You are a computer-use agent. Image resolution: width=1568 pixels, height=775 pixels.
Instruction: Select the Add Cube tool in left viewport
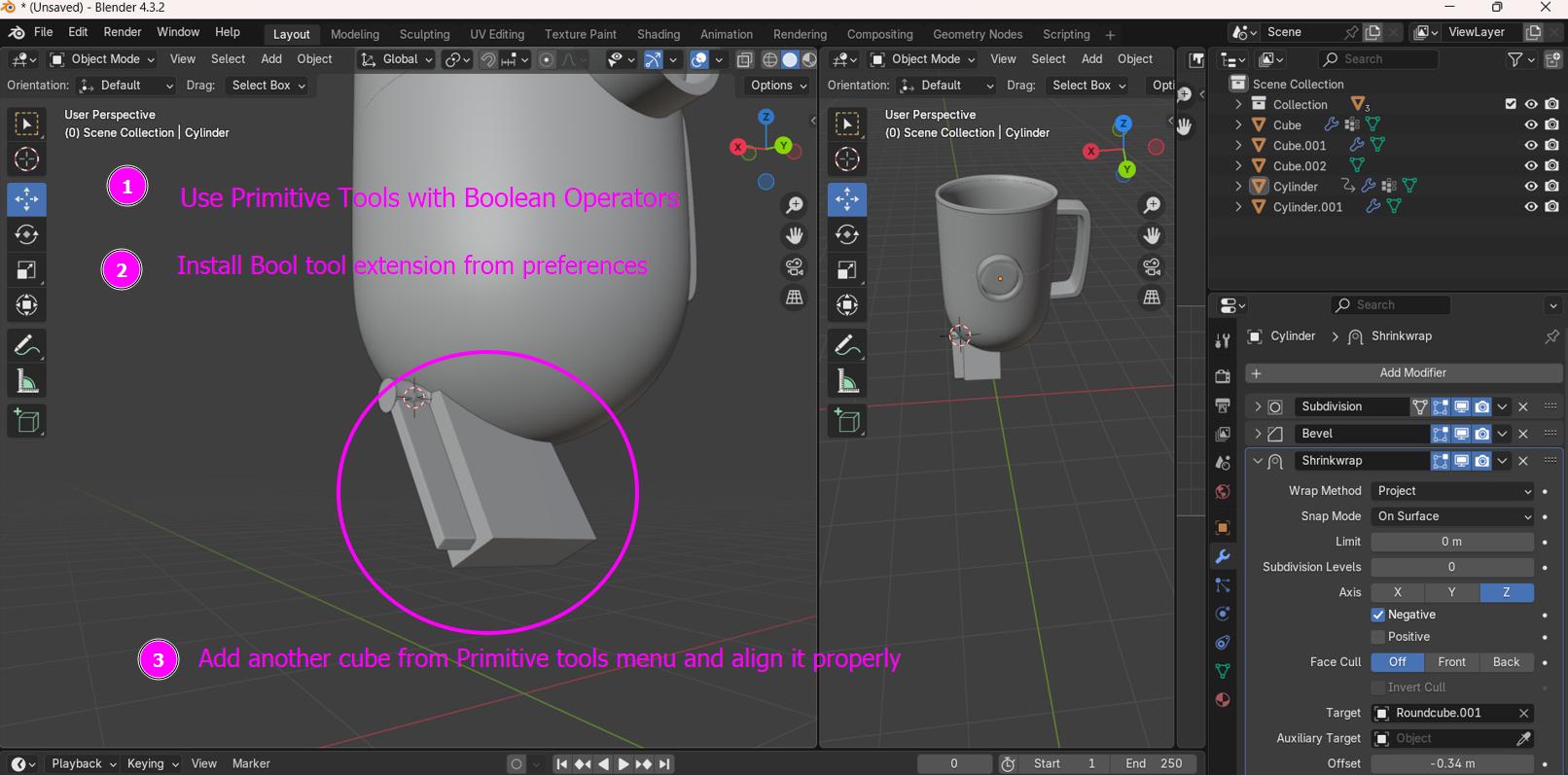pos(26,421)
